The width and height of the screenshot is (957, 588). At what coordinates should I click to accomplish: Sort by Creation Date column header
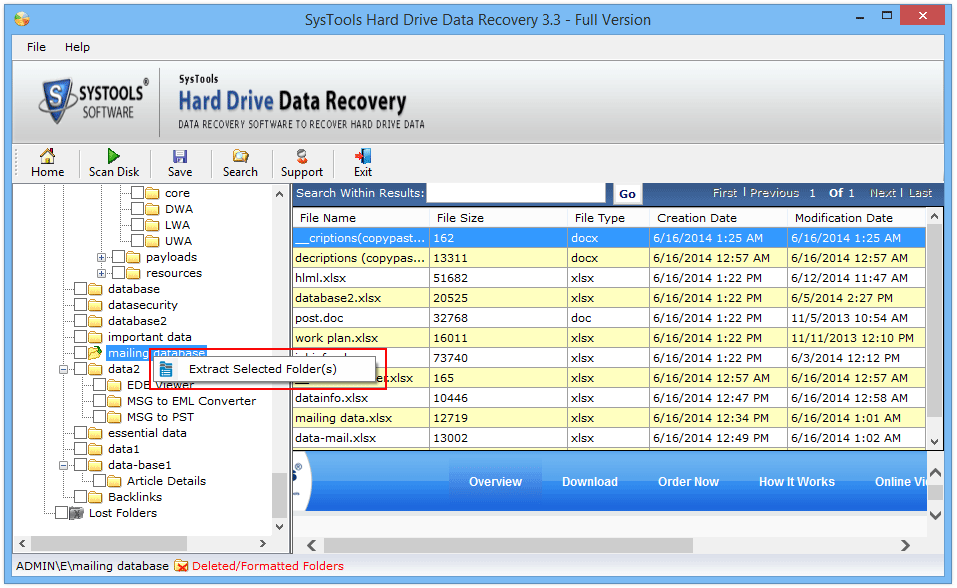coord(718,218)
